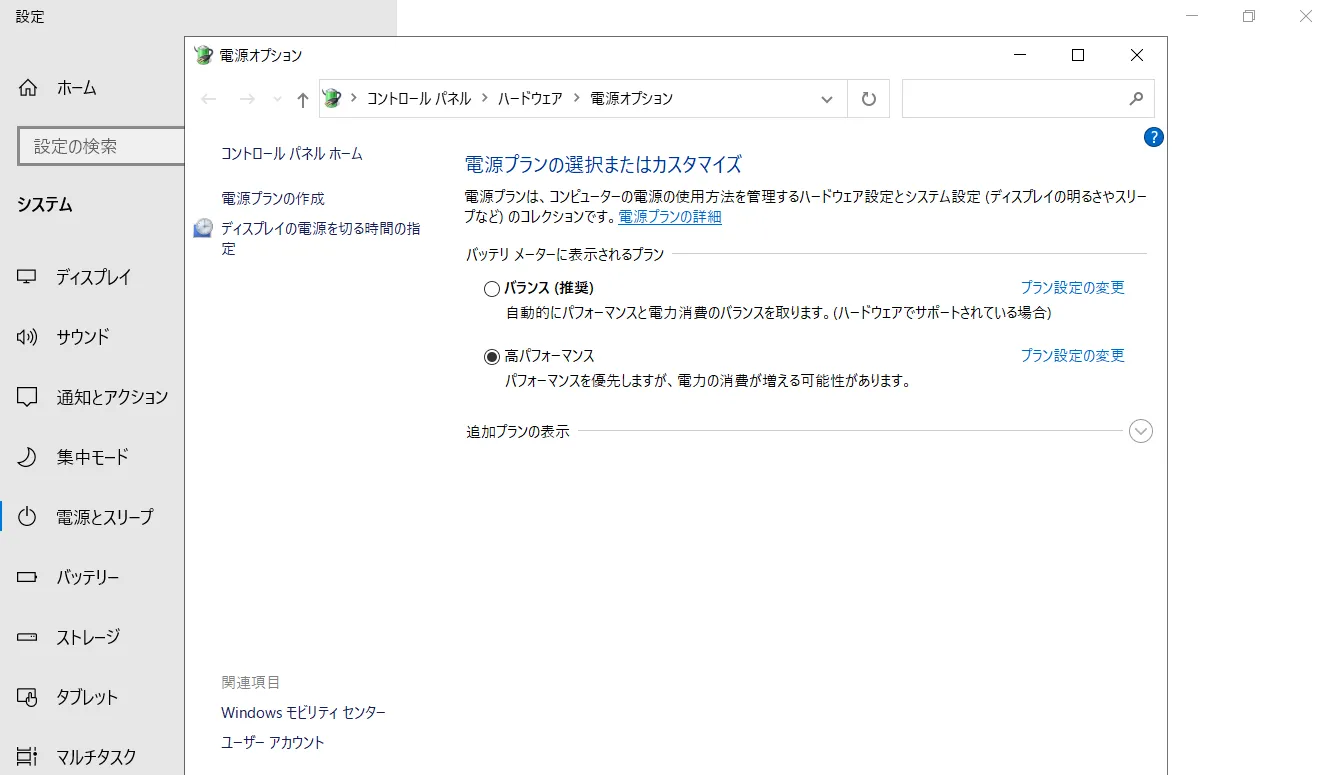
Task: Refresh the page with the refresh icon
Action: pos(868,98)
